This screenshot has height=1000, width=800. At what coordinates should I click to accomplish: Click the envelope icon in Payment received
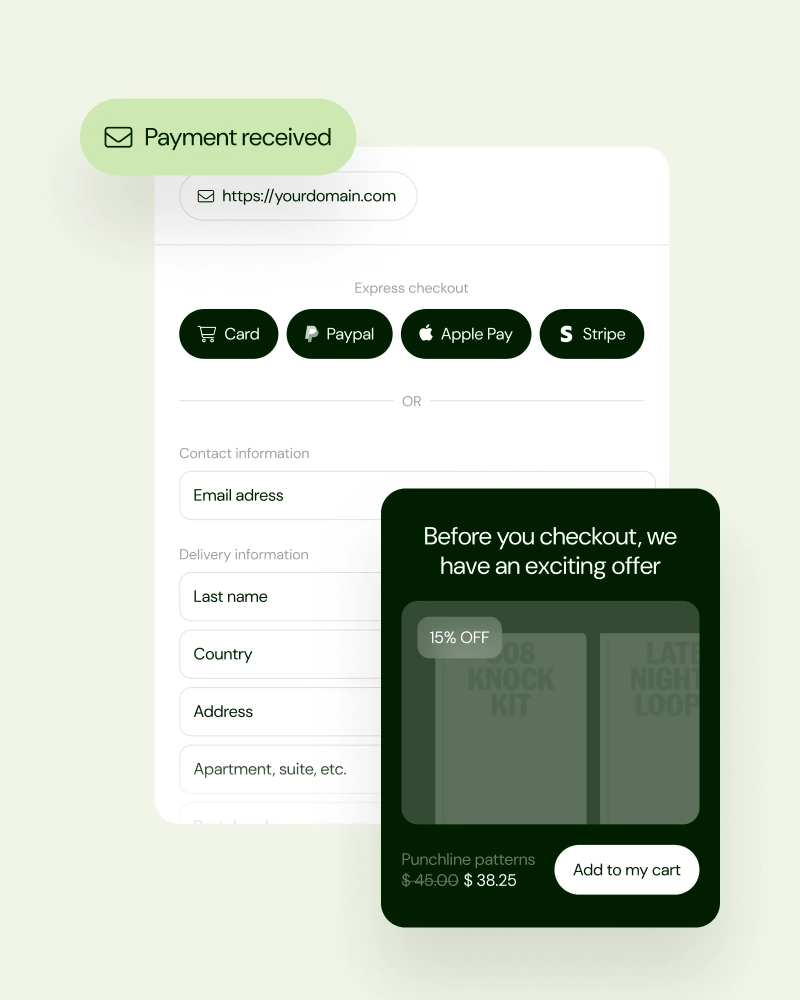point(119,137)
